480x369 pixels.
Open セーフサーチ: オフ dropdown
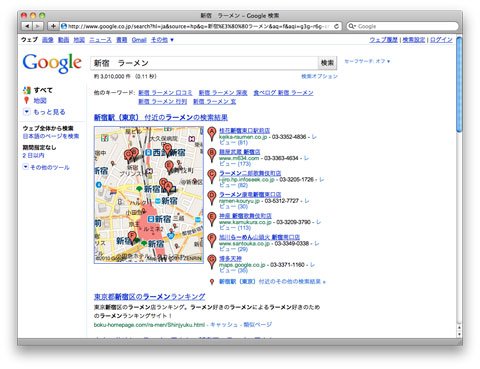367,61
